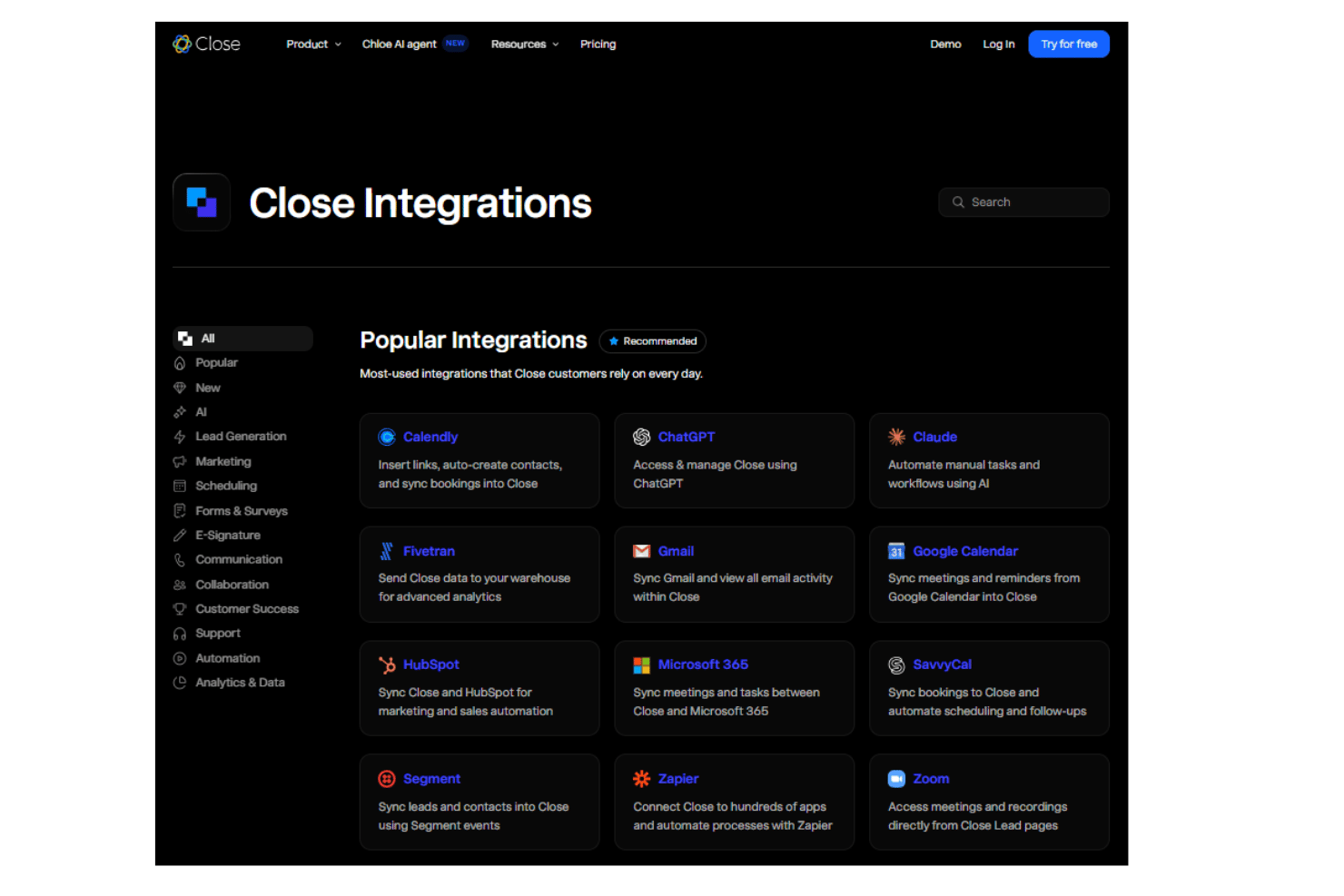Click the Segment logo icon
This screenshot has height=896, width=1344.
387,779
